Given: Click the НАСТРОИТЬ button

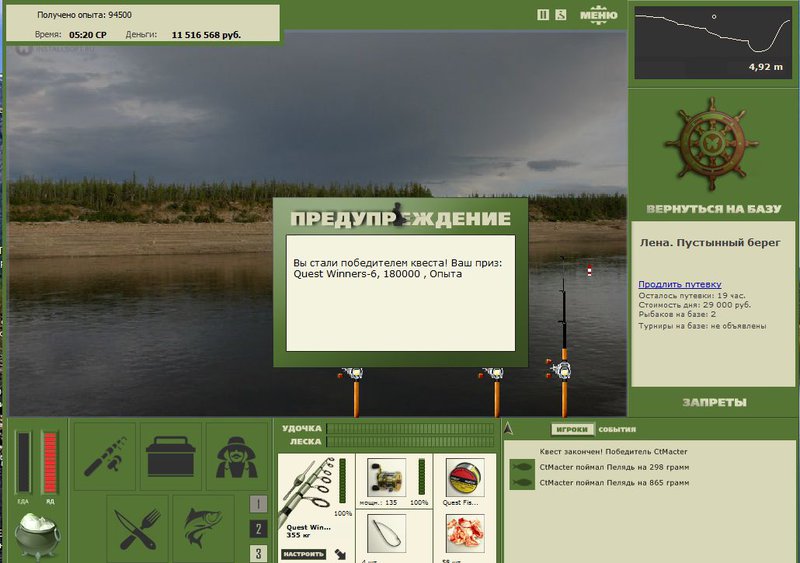Looking at the screenshot, I should [304, 554].
